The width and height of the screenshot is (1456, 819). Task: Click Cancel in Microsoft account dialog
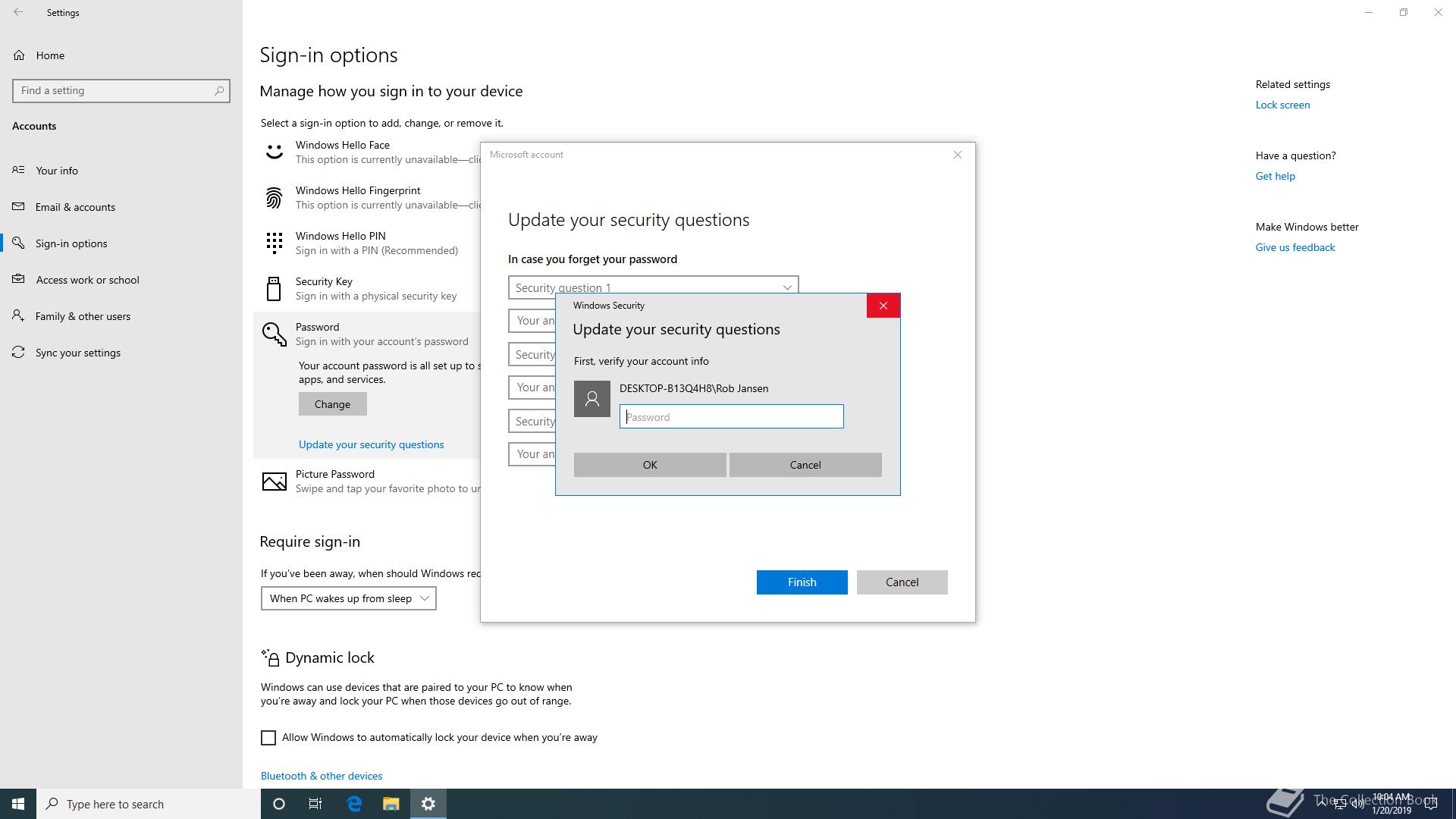tap(902, 582)
